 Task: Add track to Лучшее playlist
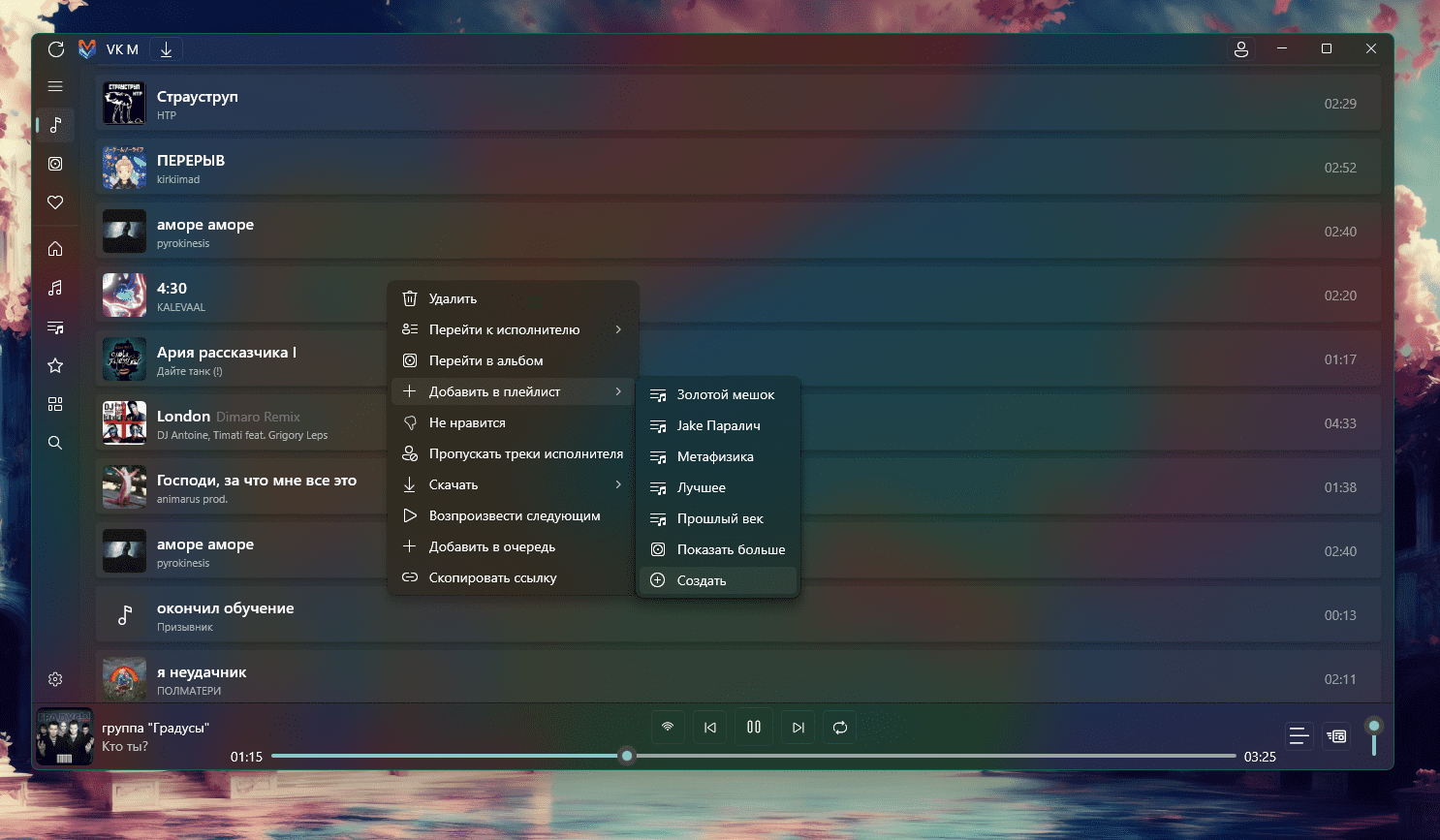pyautogui.click(x=718, y=487)
